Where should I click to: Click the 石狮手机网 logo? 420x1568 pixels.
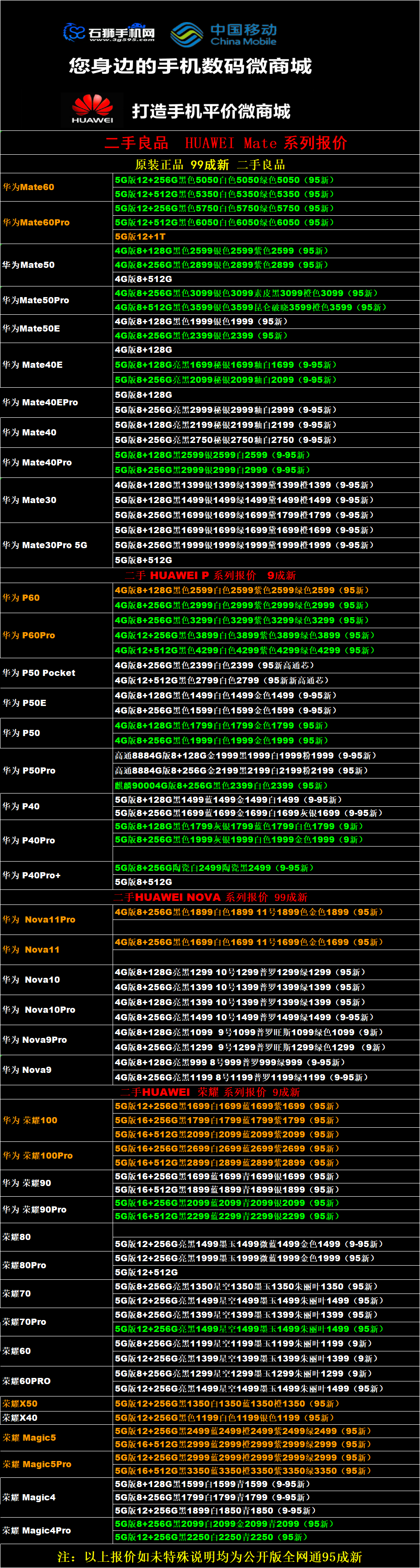pos(110,32)
